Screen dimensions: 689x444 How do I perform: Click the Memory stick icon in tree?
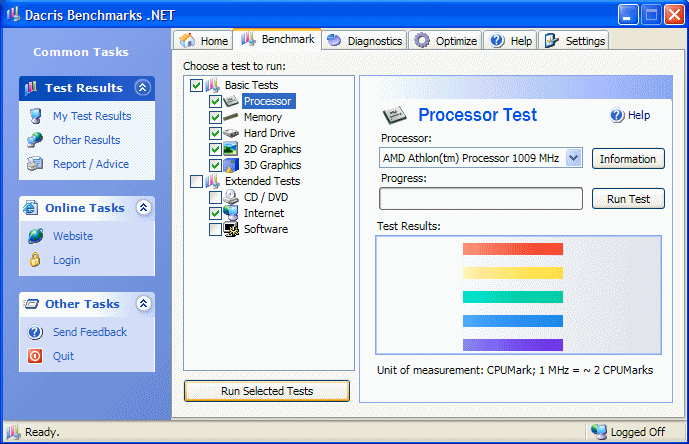pyautogui.click(x=231, y=117)
